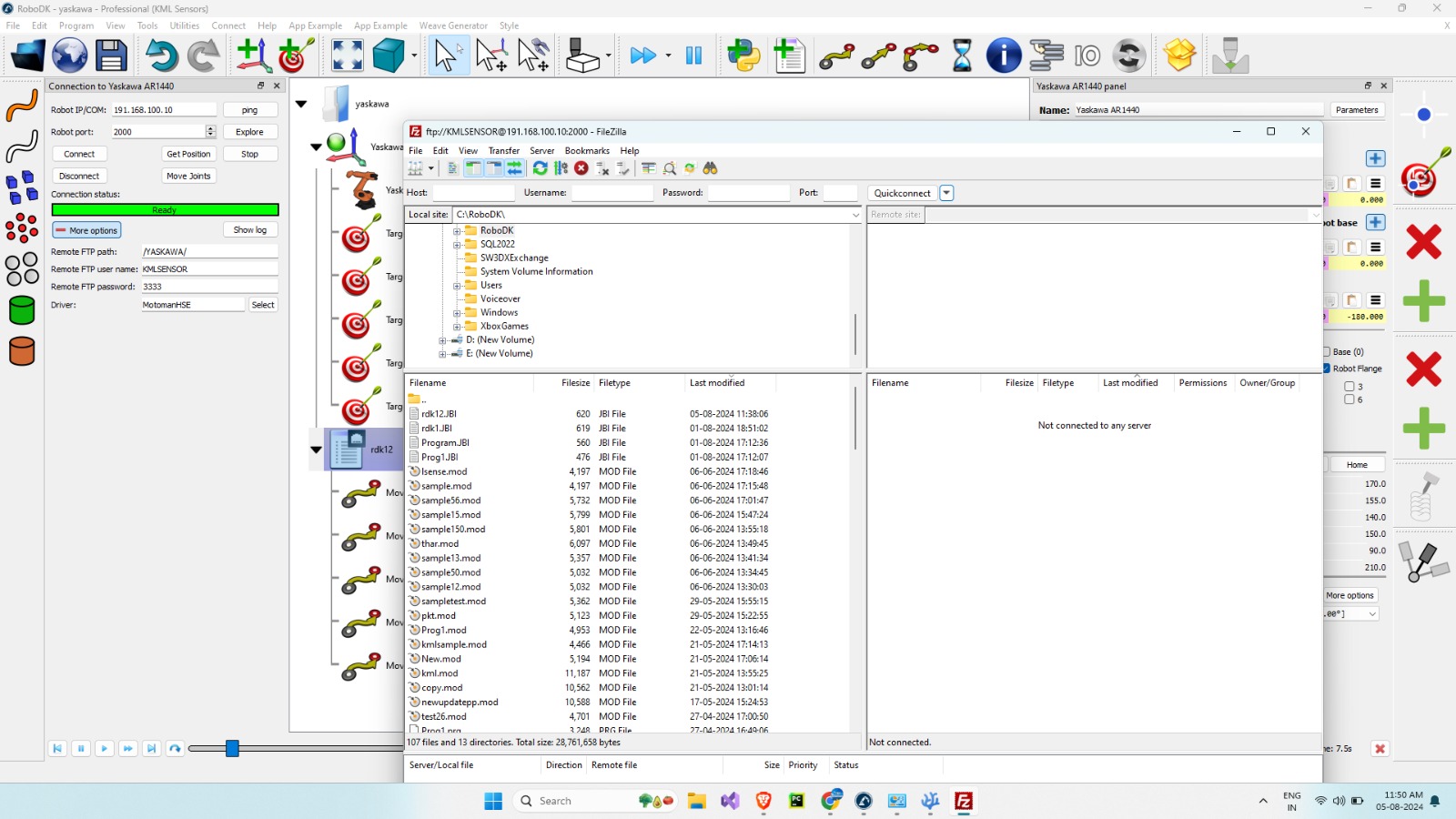1456x819 pixels.
Task: Click the blue information icon in RoboDK toolbar
Action: click(x=1004, y=56)
